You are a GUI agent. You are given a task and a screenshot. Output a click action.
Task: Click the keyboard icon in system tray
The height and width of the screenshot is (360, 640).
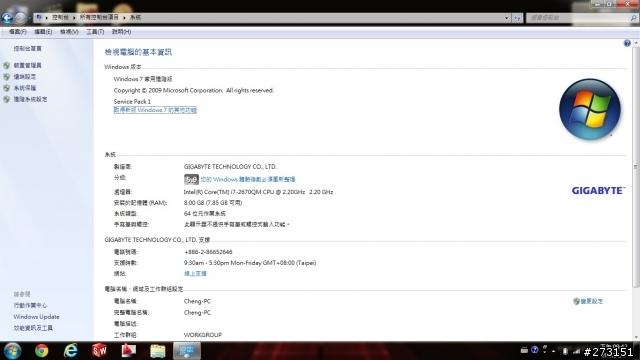pyautogui.click(x=524, y=350)
